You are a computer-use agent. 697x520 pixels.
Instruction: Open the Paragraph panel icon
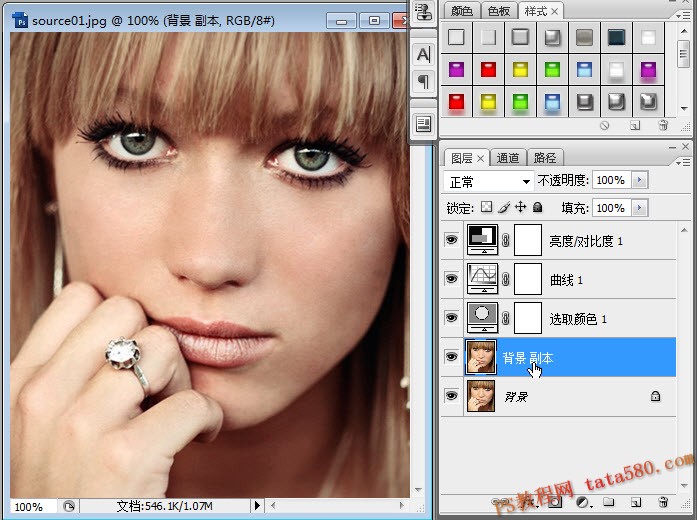point(423,82)
